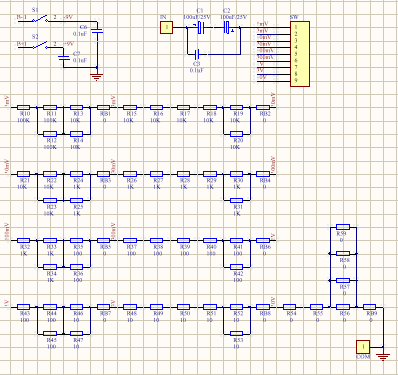Select capacitor C1 symbol
398x375 pixels.
tap(200, 28)
